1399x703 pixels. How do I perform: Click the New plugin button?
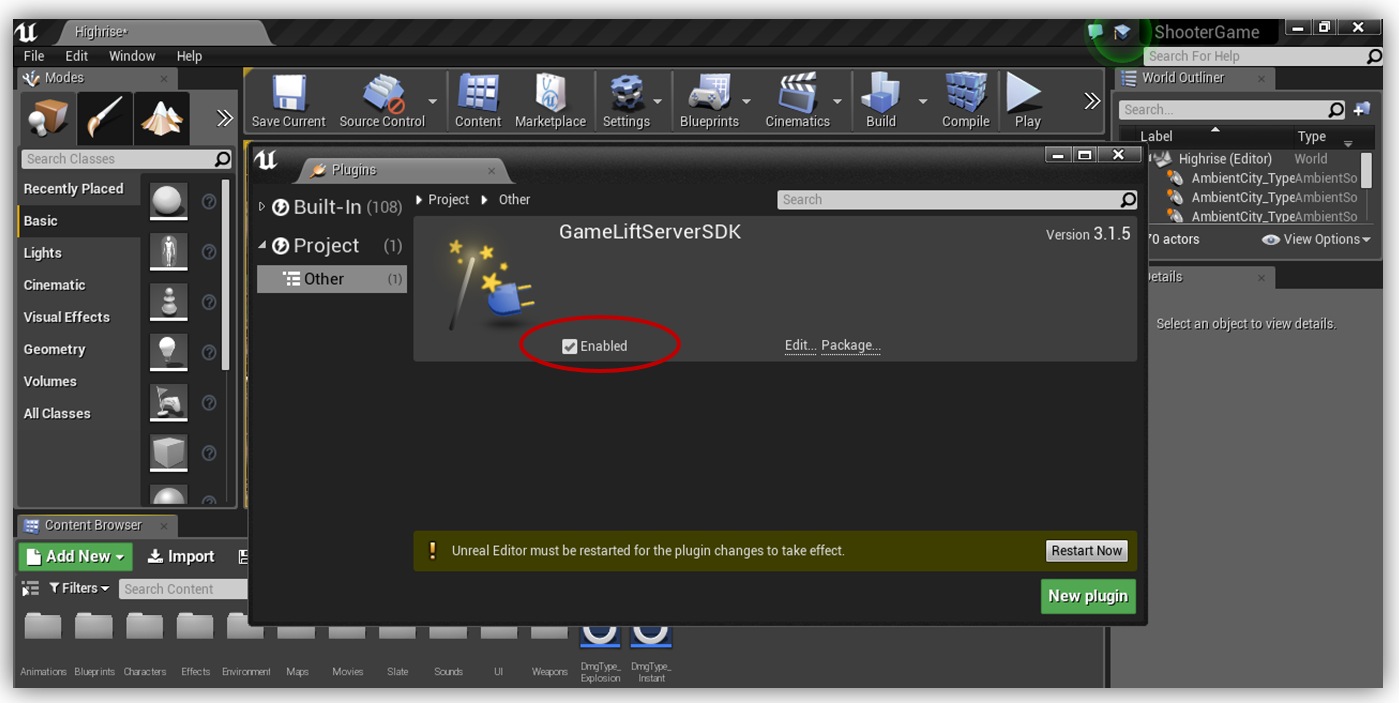[x=1087, y=596]
